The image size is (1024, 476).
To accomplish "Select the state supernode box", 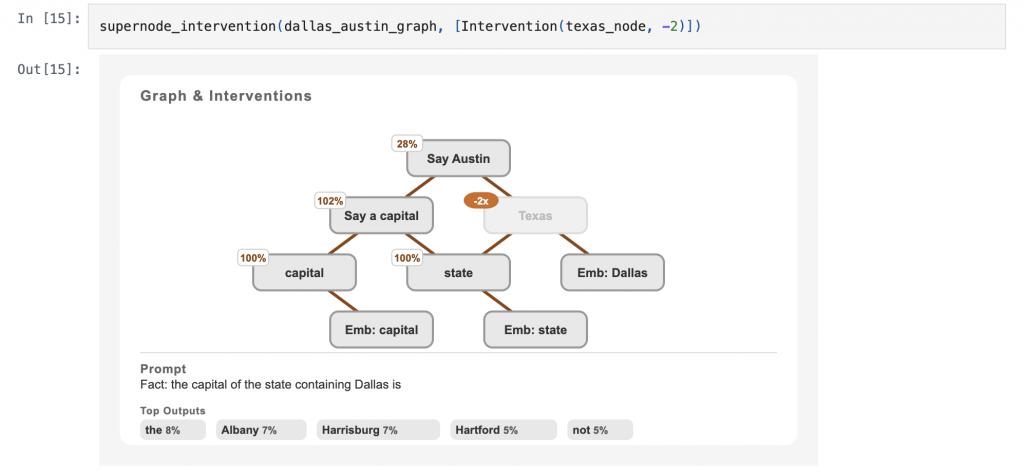I will coord(458,272).
